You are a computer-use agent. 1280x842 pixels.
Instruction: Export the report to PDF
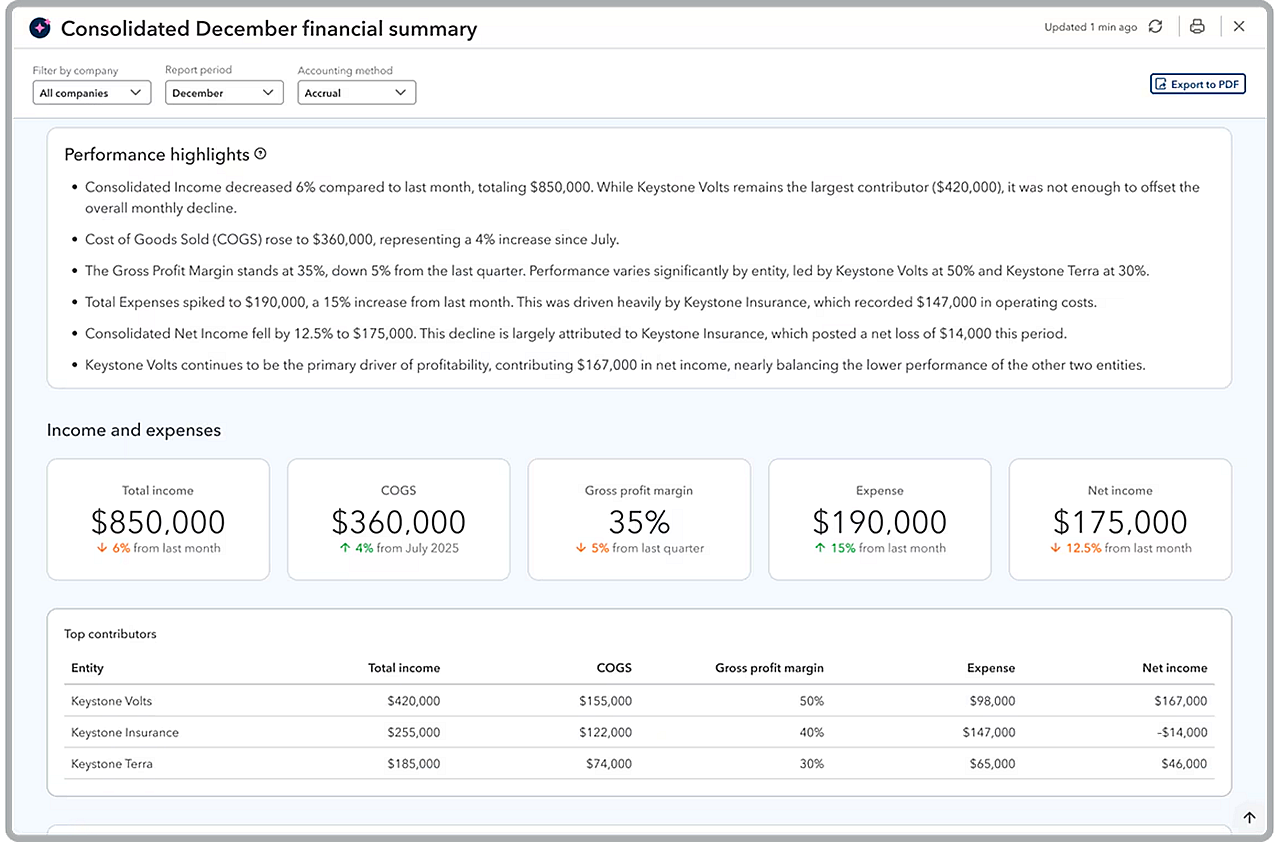pos(1197,84)
